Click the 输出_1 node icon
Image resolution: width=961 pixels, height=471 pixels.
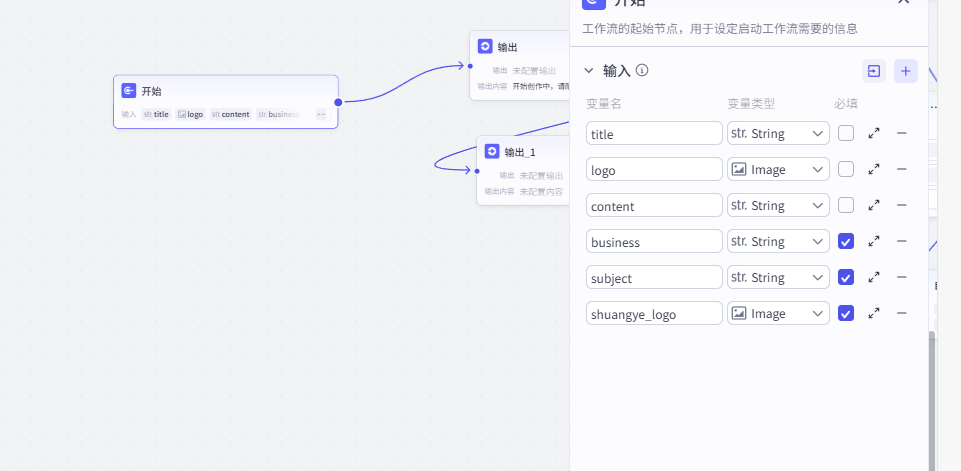(x=492, y=151)
